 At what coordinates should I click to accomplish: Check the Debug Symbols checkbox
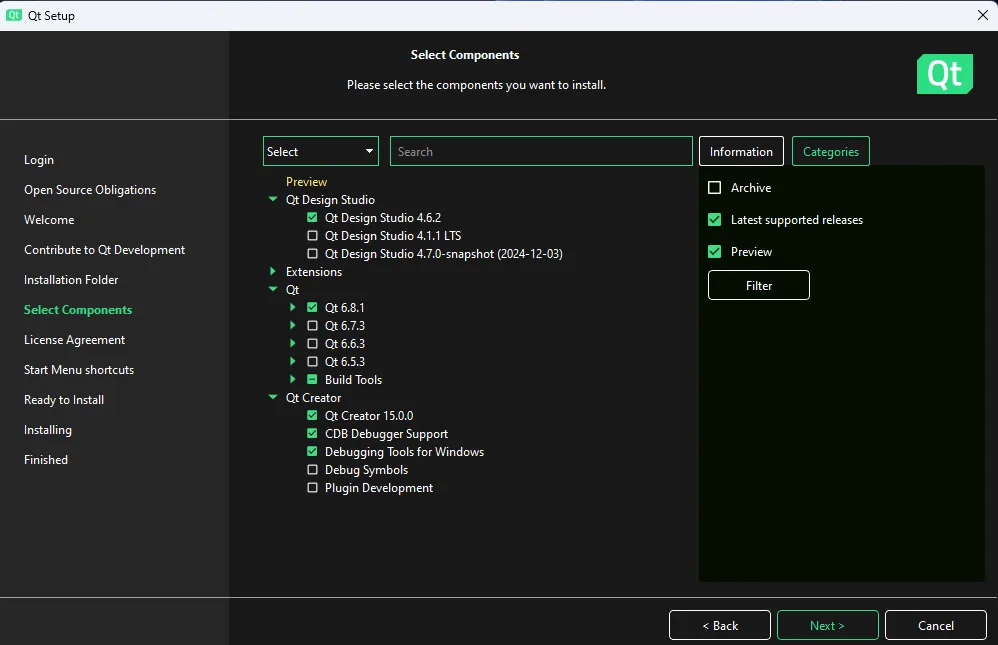tap(312, 470)
